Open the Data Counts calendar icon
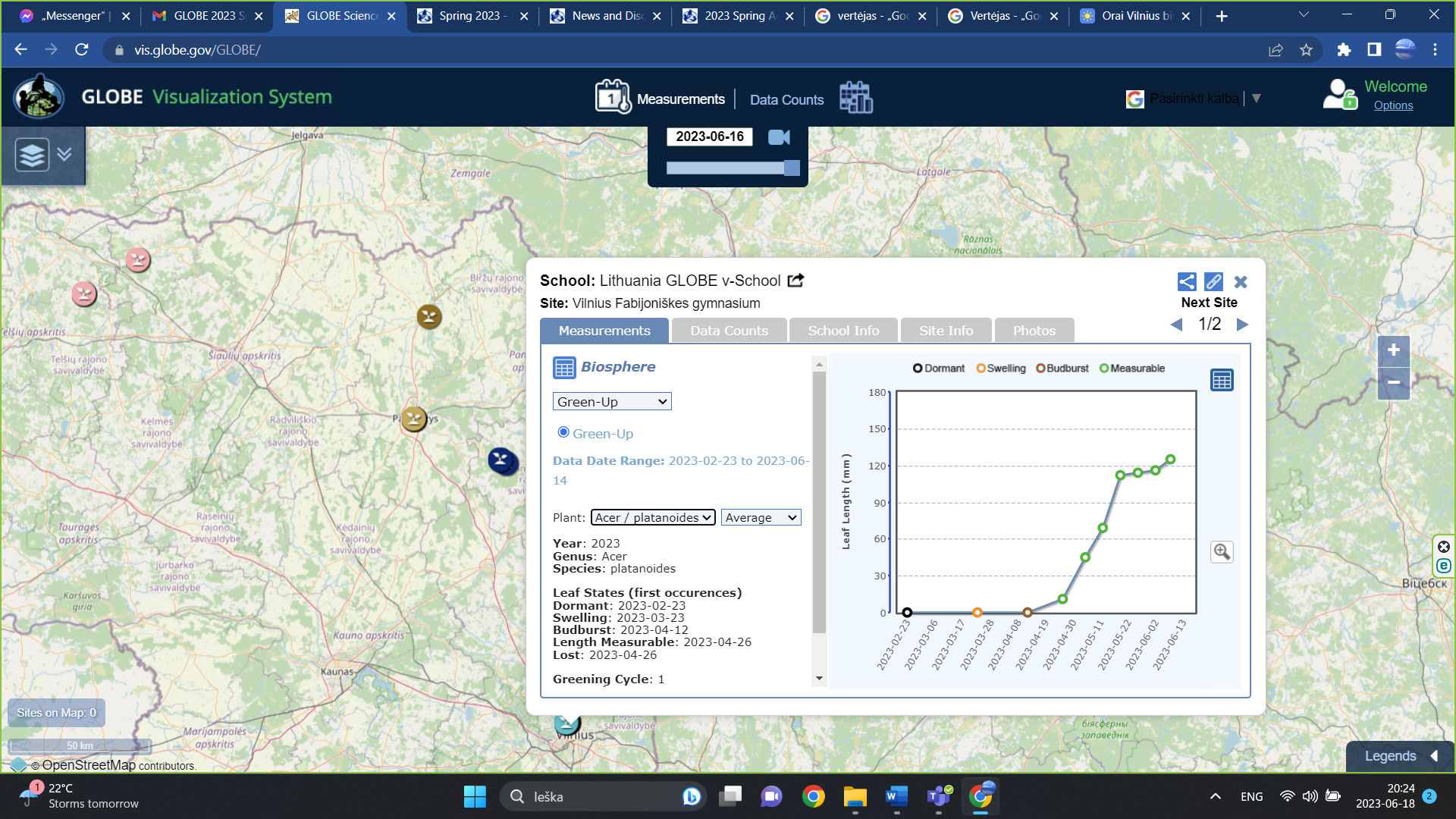Viewport: 1456px width, 819px height. point(856,99)
